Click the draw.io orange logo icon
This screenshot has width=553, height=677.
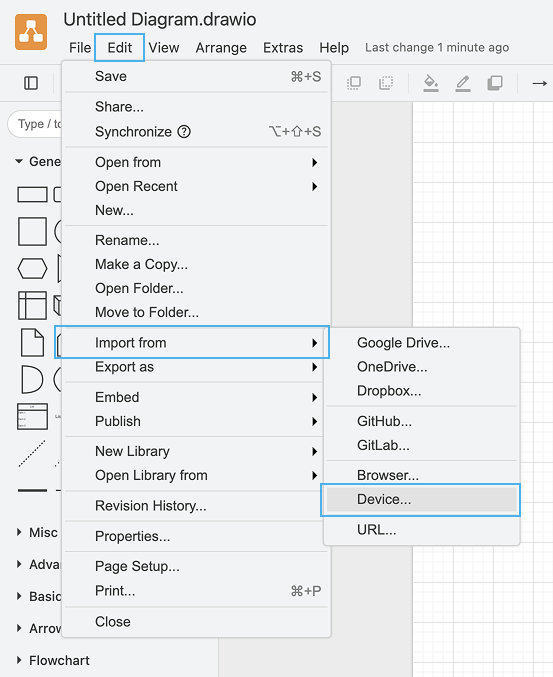click(31, 32)
